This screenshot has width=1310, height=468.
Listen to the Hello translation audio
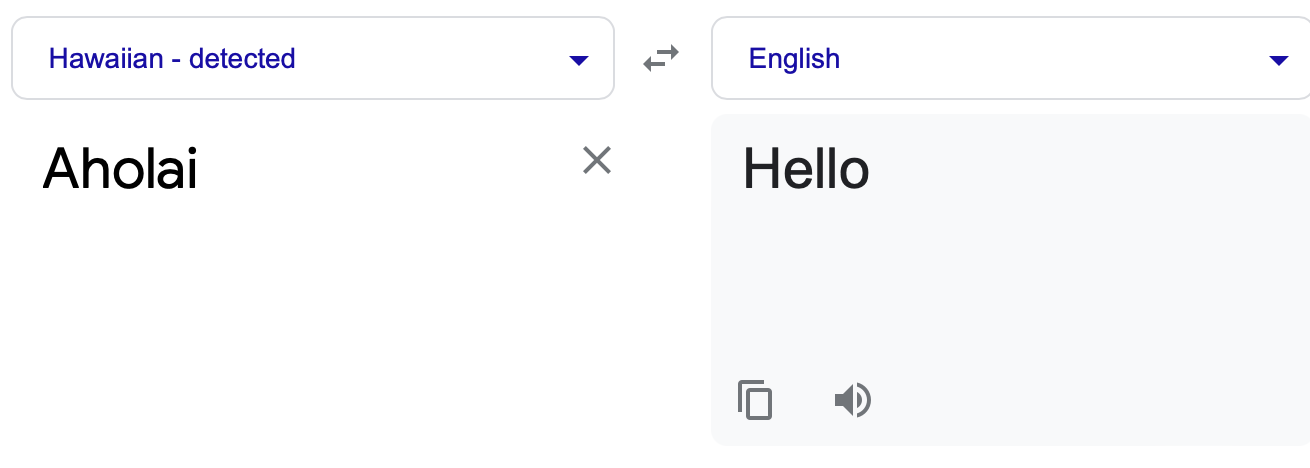click(852, 401)
